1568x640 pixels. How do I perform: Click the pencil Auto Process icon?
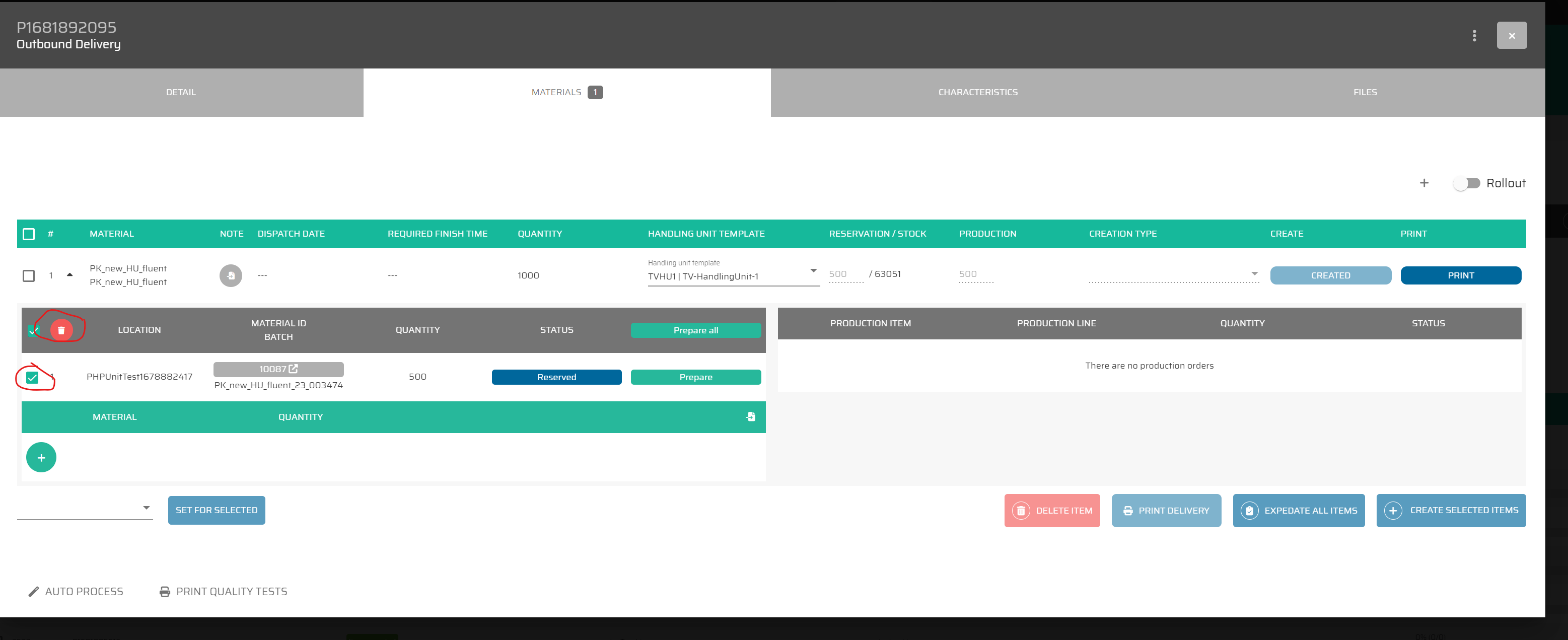(34, 591)
